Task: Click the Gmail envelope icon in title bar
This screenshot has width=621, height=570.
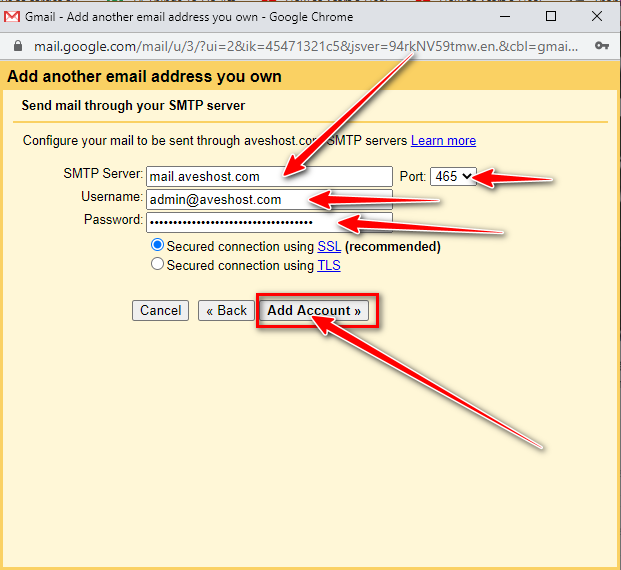Action: click(12, 17)
